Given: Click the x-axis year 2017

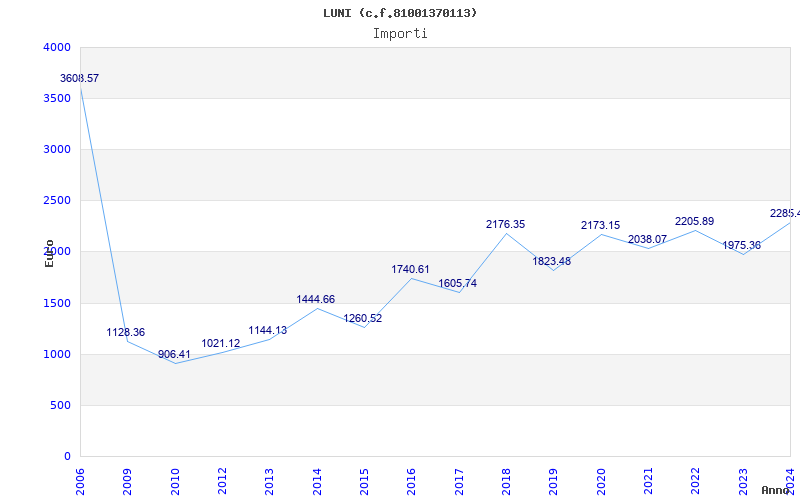Looking at the screenshot, I should (459, 481).
